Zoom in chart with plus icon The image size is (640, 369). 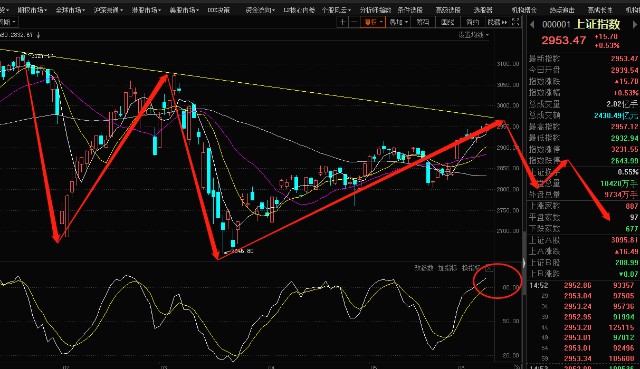[342, 22]
